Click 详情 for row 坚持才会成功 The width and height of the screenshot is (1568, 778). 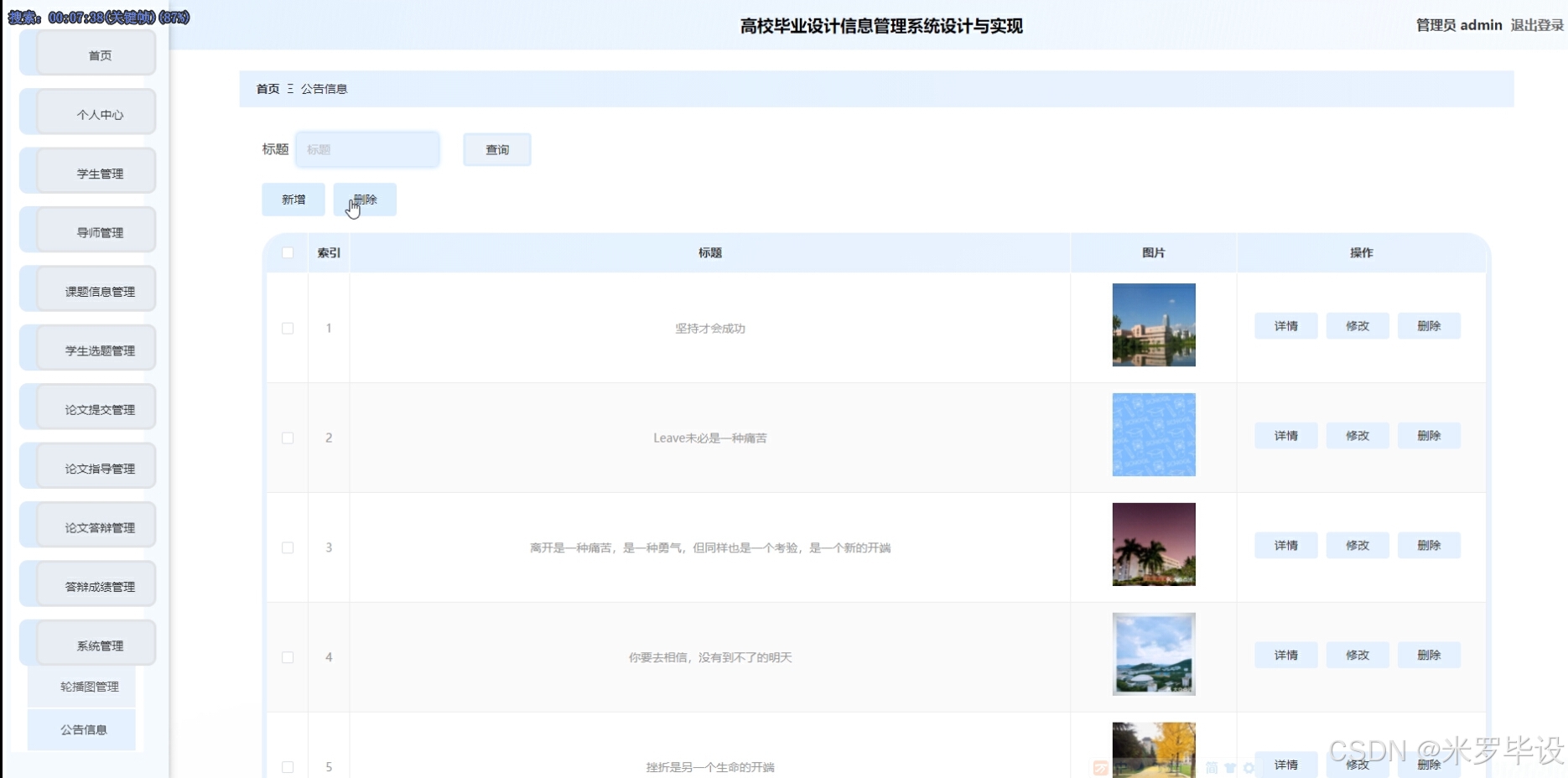tap(1286, 326)
